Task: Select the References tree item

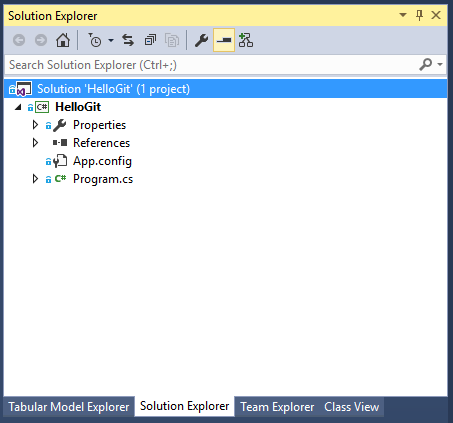Action: click(x=101, y=143)
